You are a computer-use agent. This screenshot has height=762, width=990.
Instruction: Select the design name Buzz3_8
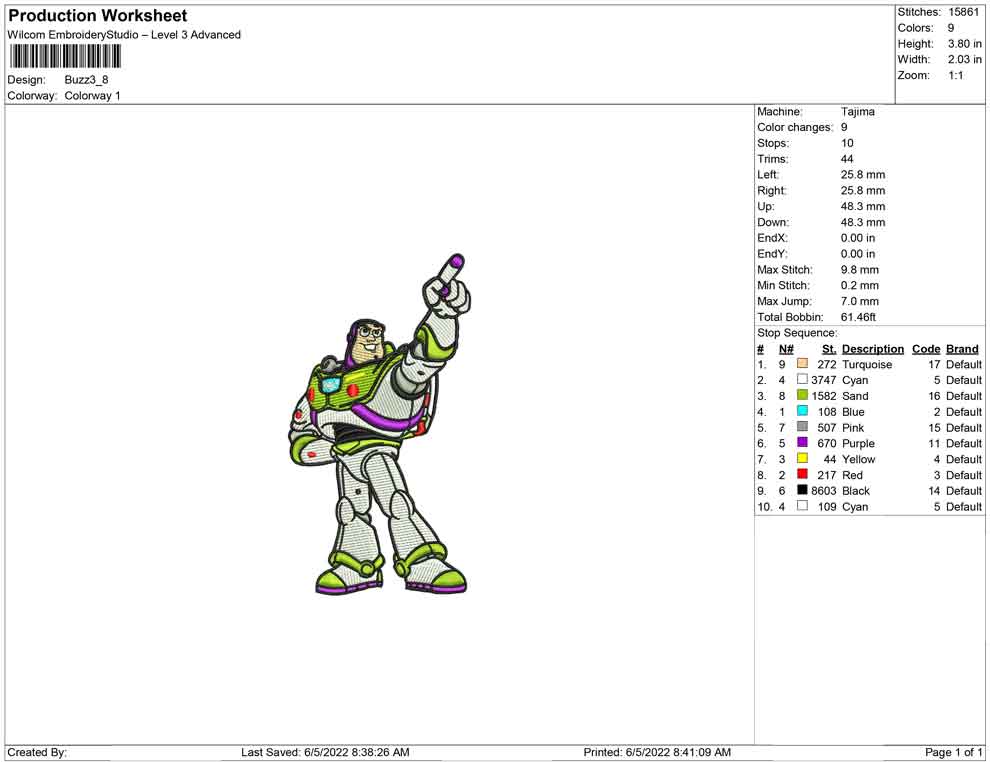coord(86,80)
